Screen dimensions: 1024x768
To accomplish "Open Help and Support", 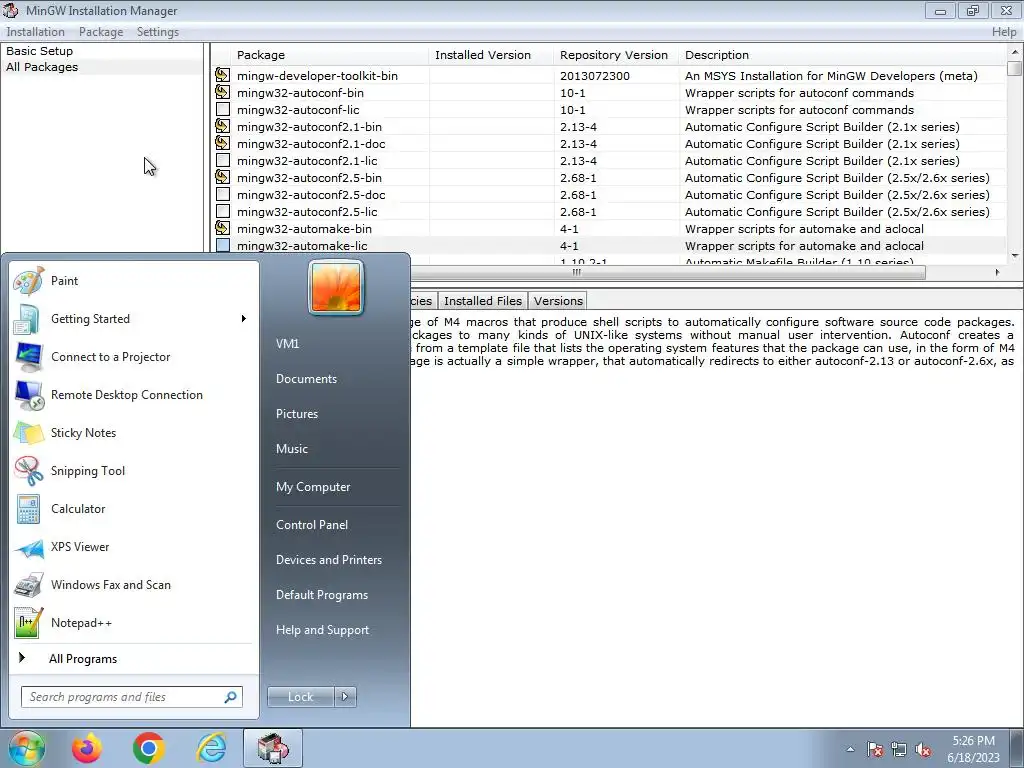I will tap(322, 630).
